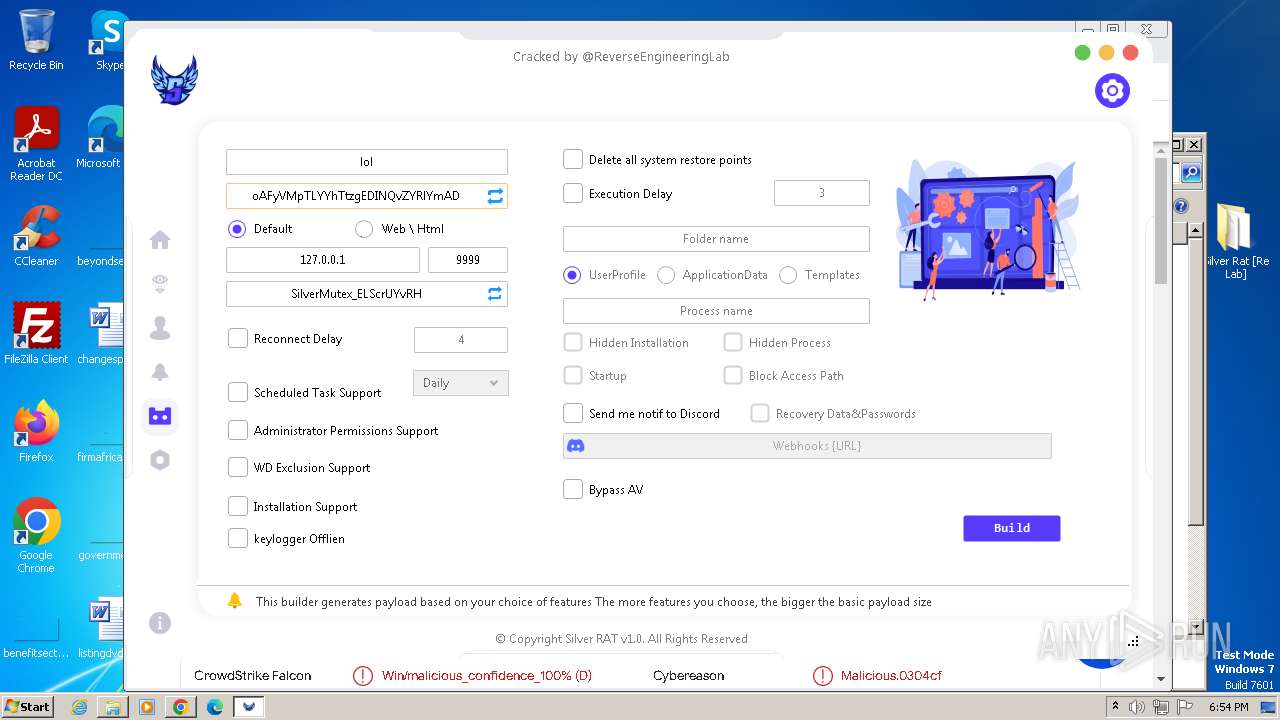Open CCleaner desktop icon
Viewport: 1280px width, 720px height.
pos(36,236)
